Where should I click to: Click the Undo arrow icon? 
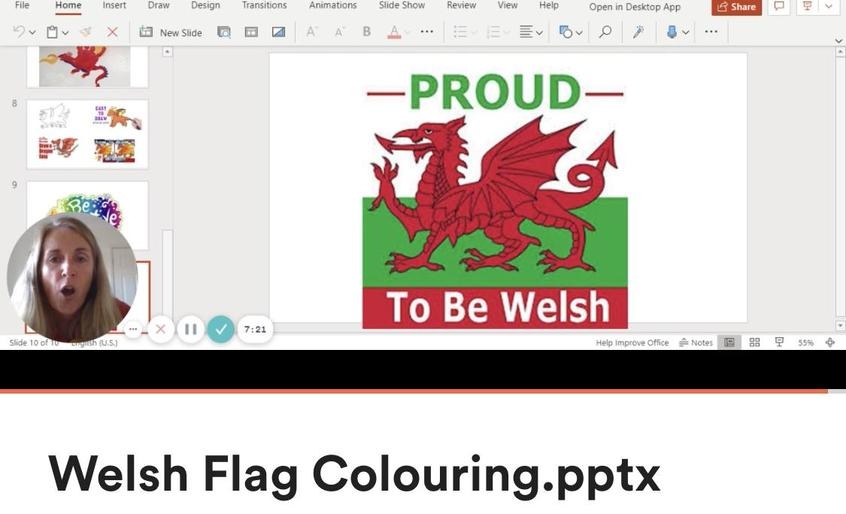click(19, 32)
